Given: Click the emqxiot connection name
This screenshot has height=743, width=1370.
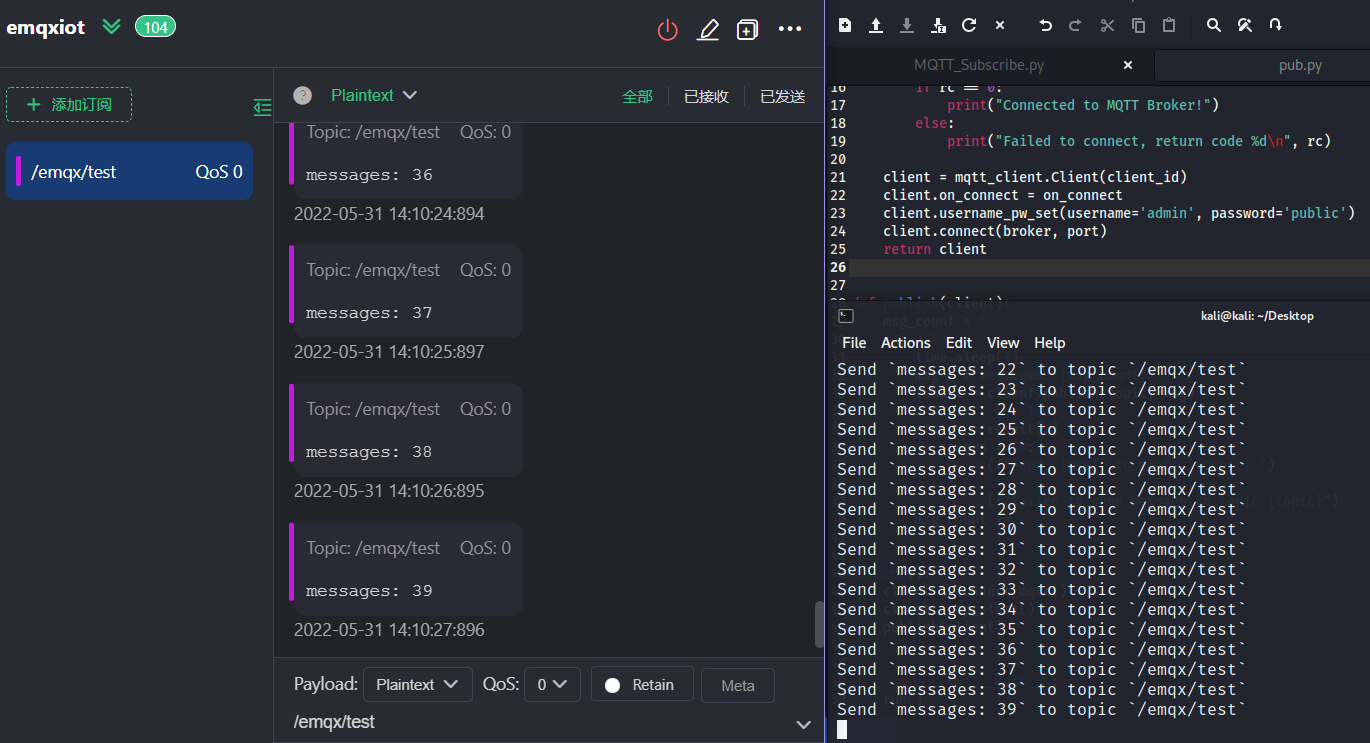Looking at the screenshot, I should [46, 28].
